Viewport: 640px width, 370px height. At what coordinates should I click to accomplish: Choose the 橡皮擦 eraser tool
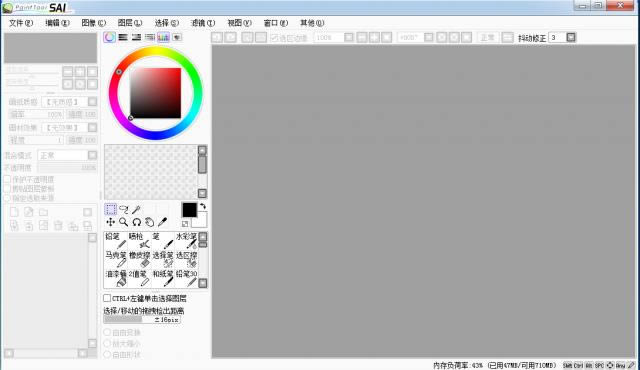point(139,259)
